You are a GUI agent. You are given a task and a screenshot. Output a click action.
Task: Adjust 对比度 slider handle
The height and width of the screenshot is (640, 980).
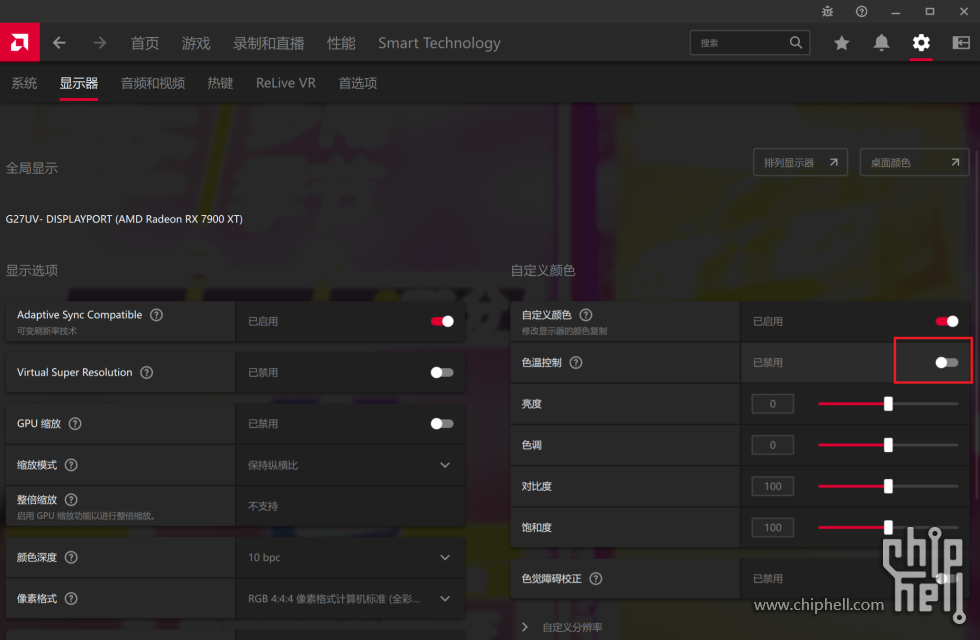pyautogui.click(x=888, y=486)
